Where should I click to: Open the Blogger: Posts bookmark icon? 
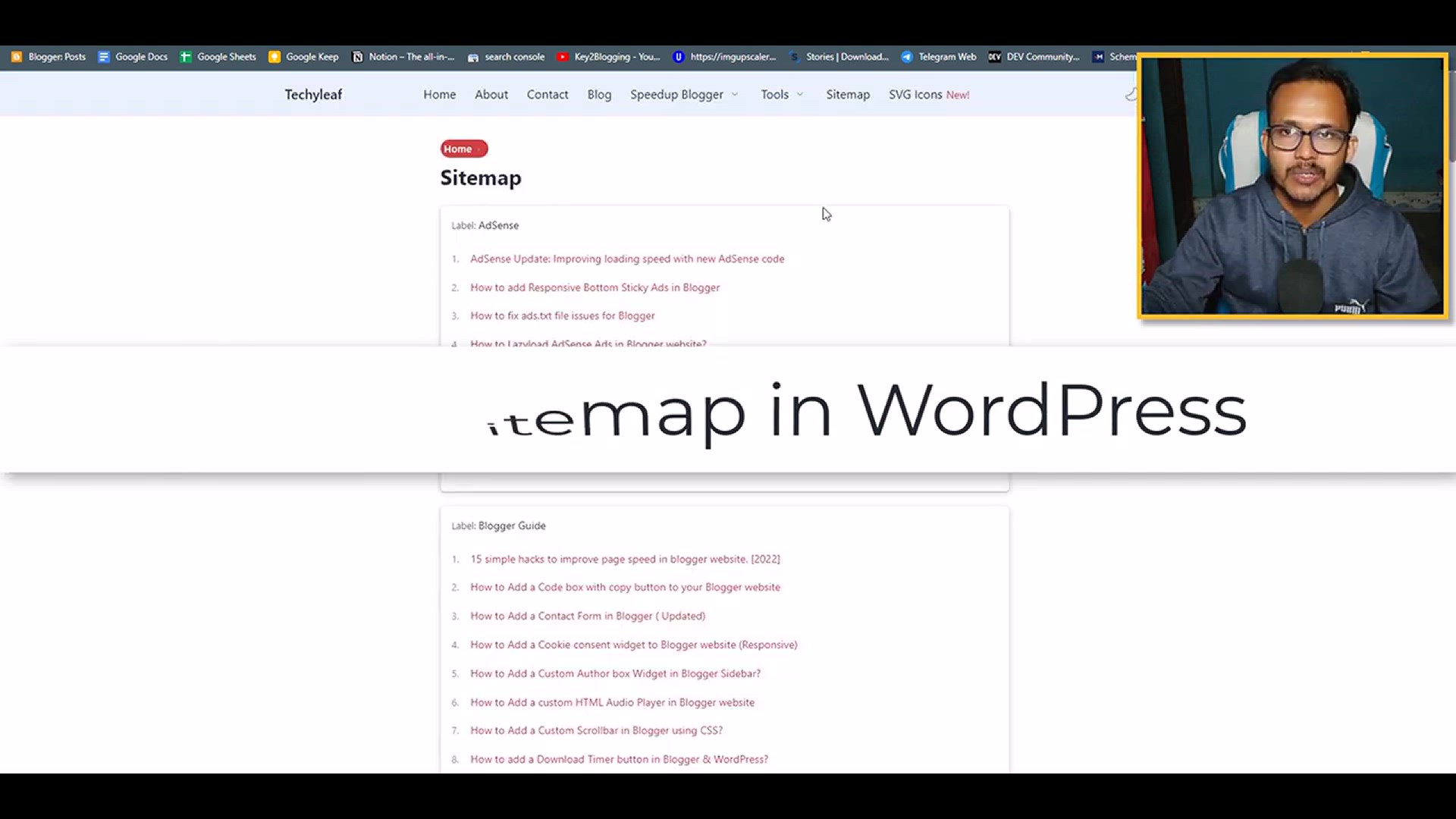coord(17,57)
